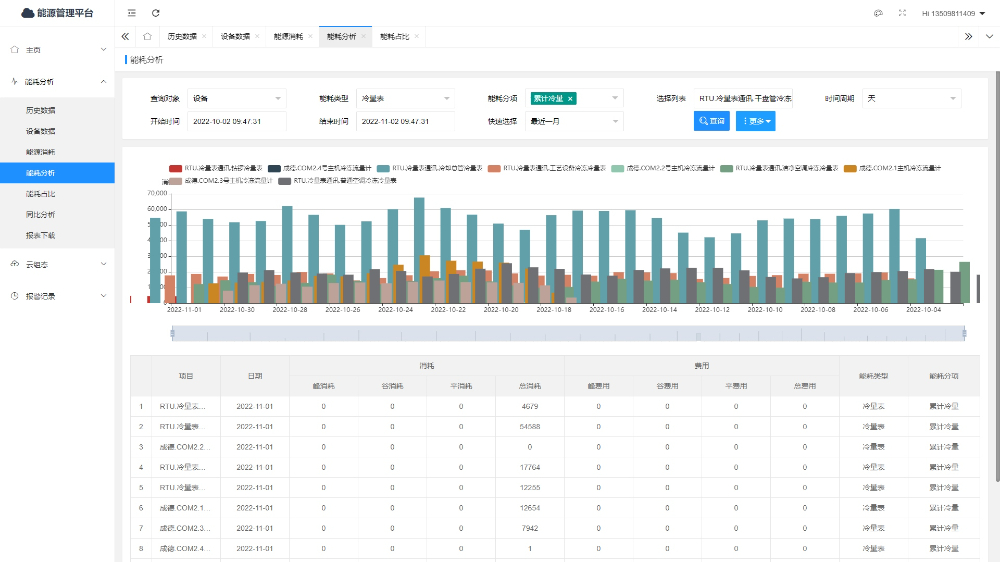Close the 设备数据 tab
The width and height of the screenshot is (1000, 562).
coord(257,36)
